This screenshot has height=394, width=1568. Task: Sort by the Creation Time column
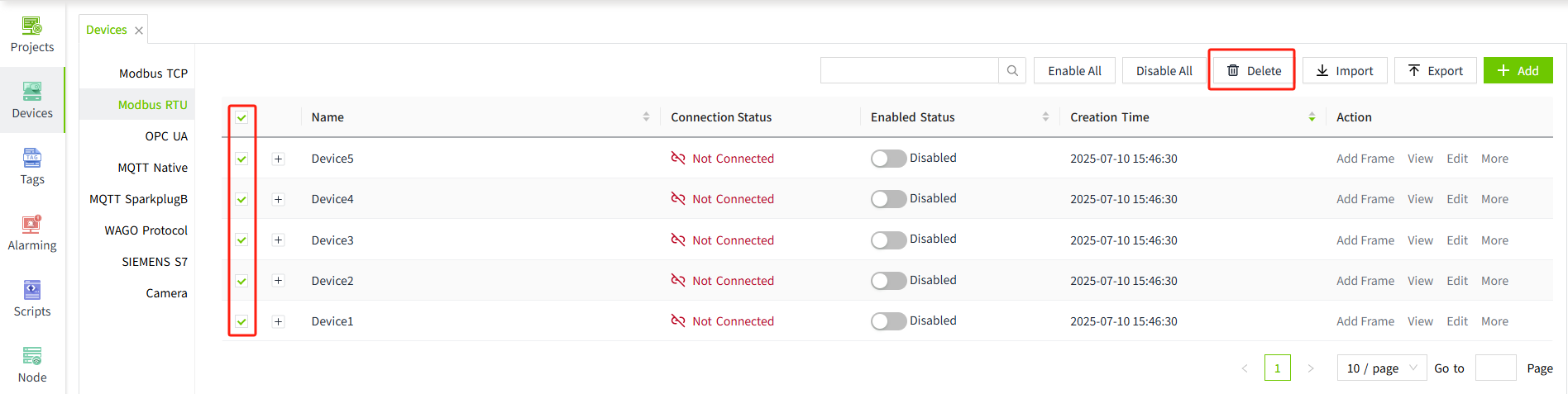pos(1312,117)
